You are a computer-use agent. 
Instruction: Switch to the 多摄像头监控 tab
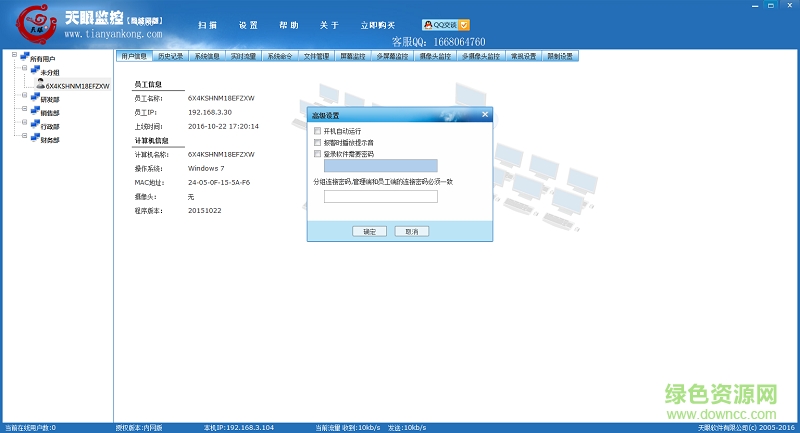(481, 56)
